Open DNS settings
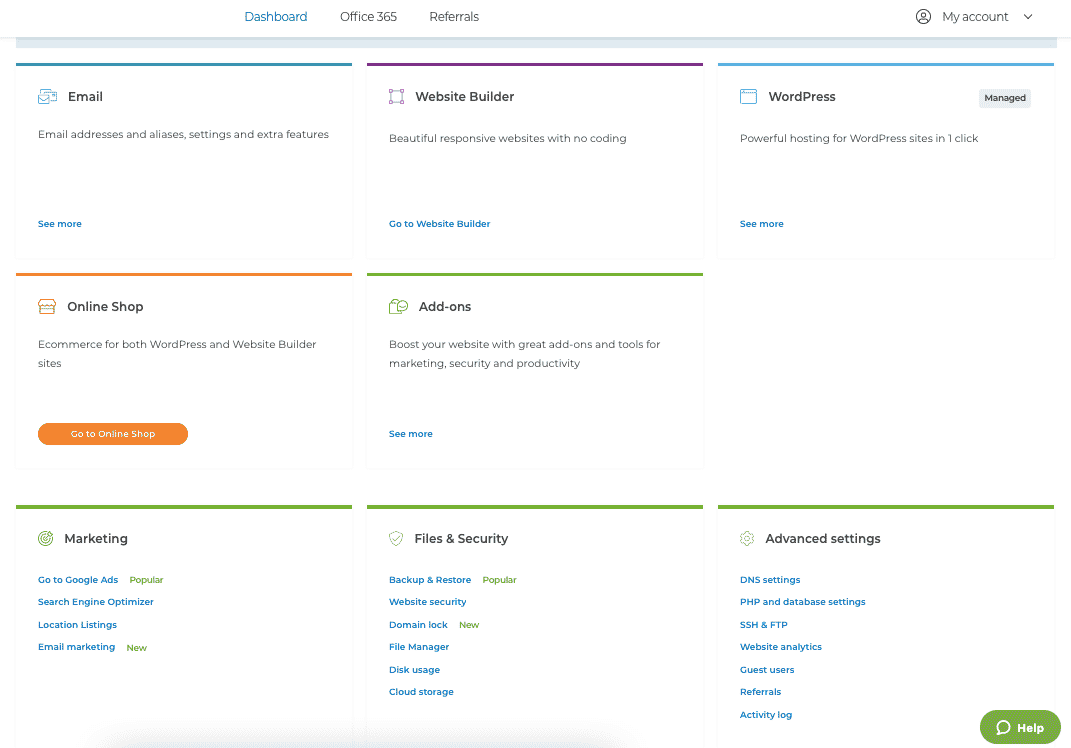This screenshot has height=748, width=1071. click(x=770, y=580)
